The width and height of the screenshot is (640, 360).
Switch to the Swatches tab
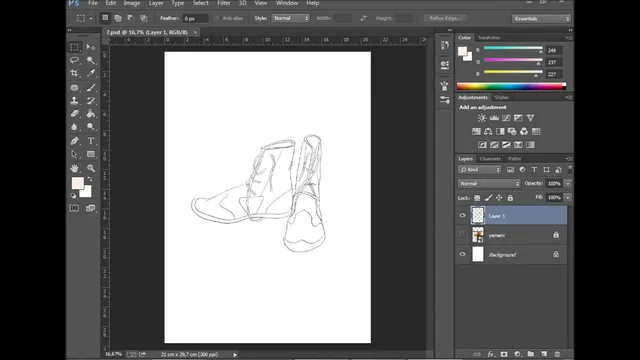click(489, 38)
